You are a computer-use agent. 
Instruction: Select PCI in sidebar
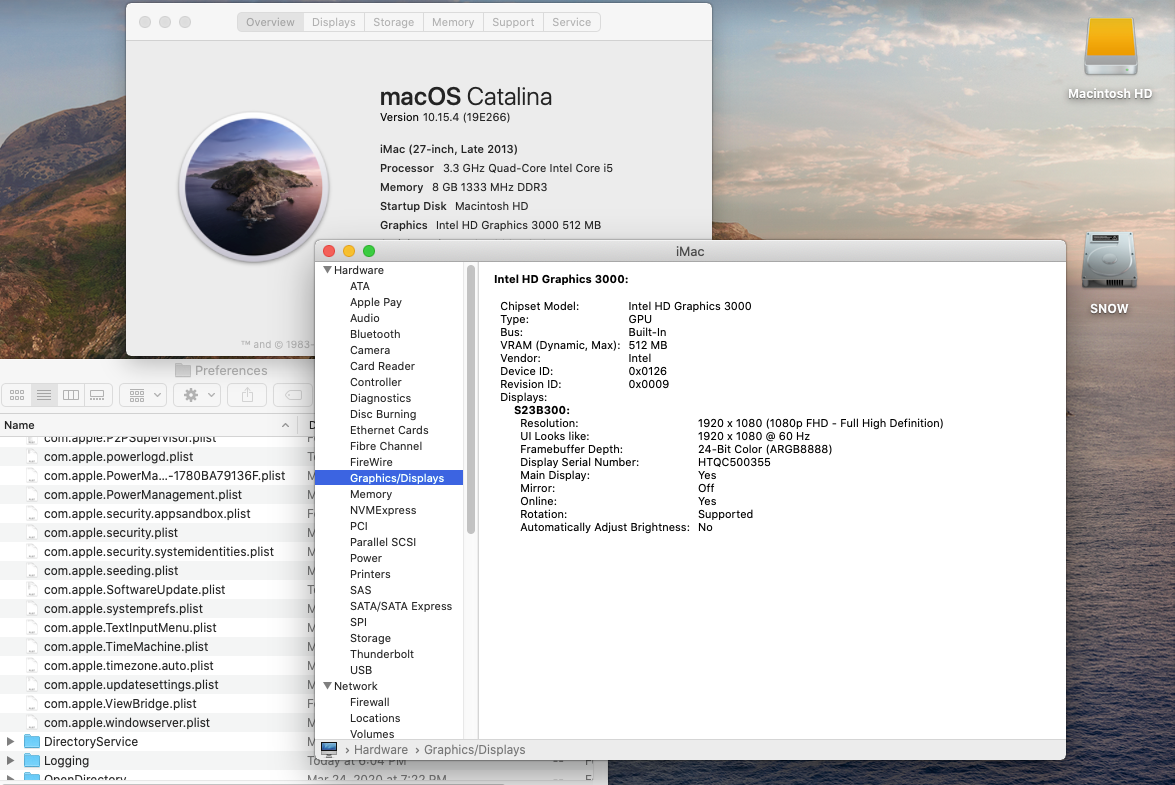(x=358, y=526)
